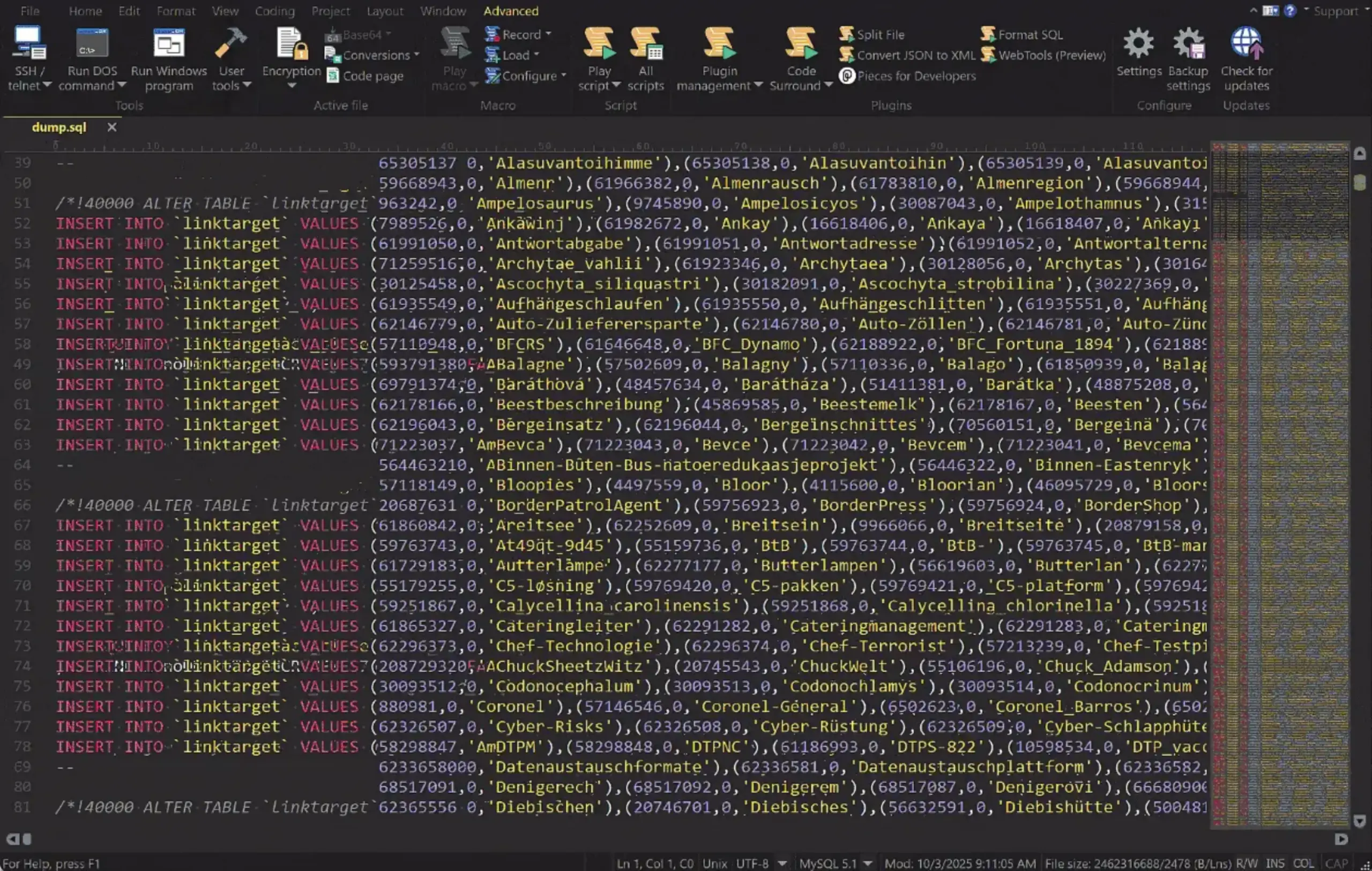Run the Split File plugin
This screenshot has height=871, width=1372.
872,35
